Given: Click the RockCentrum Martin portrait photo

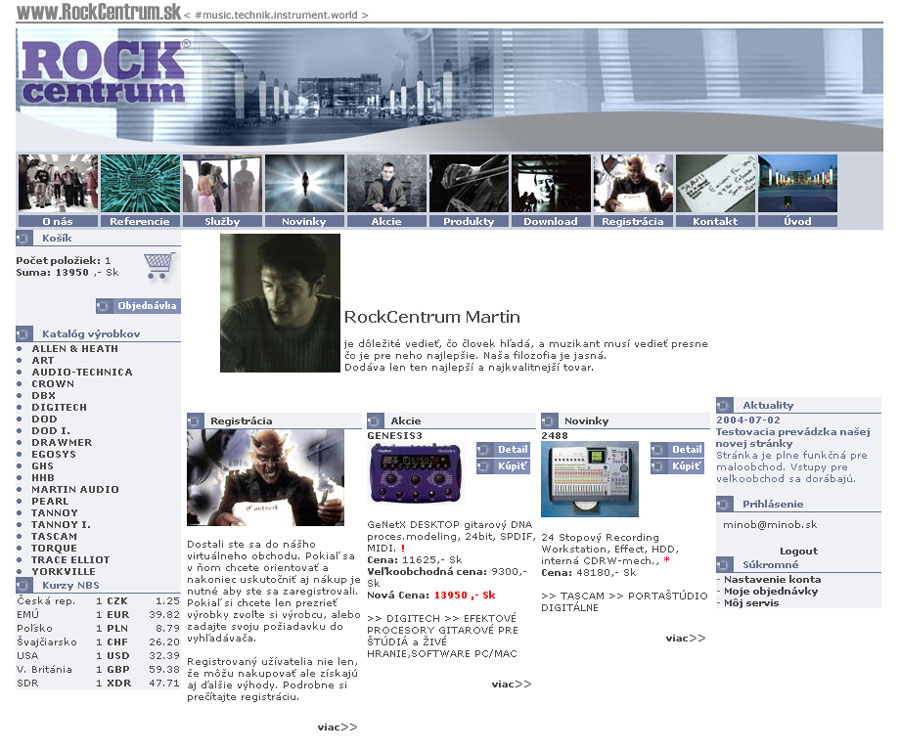Looking at the screenshot, I should 280,303.
